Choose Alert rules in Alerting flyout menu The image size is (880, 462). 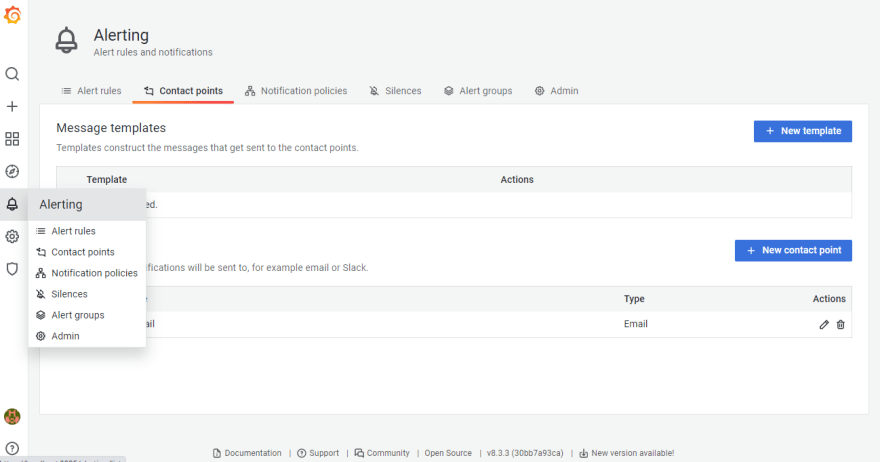[x=87, y=231]
